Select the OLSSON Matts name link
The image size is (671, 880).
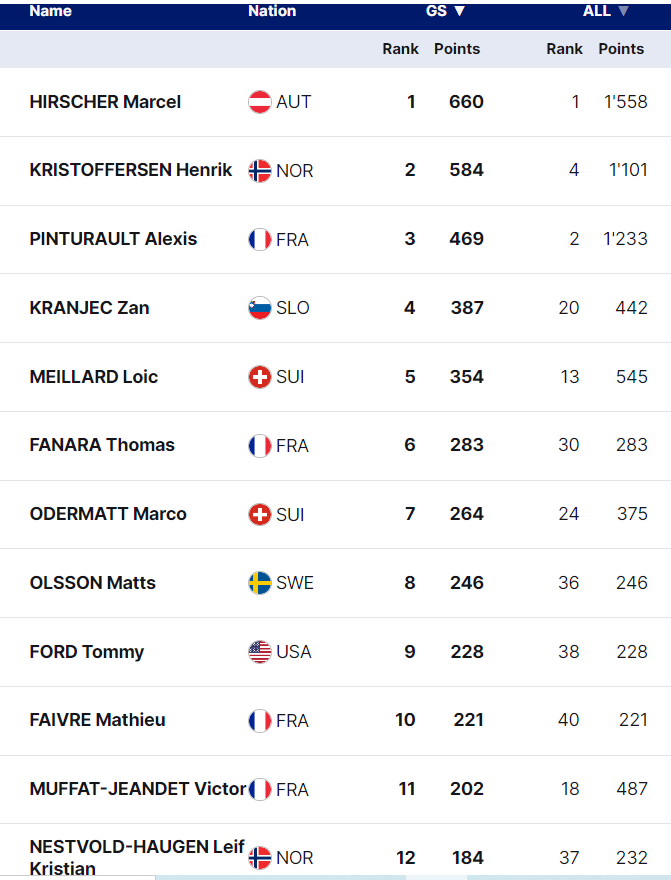point(93,583)
